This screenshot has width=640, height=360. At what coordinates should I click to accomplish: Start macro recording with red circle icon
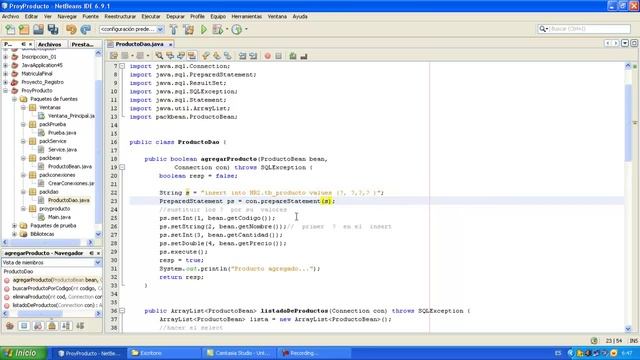coord(267,56)
